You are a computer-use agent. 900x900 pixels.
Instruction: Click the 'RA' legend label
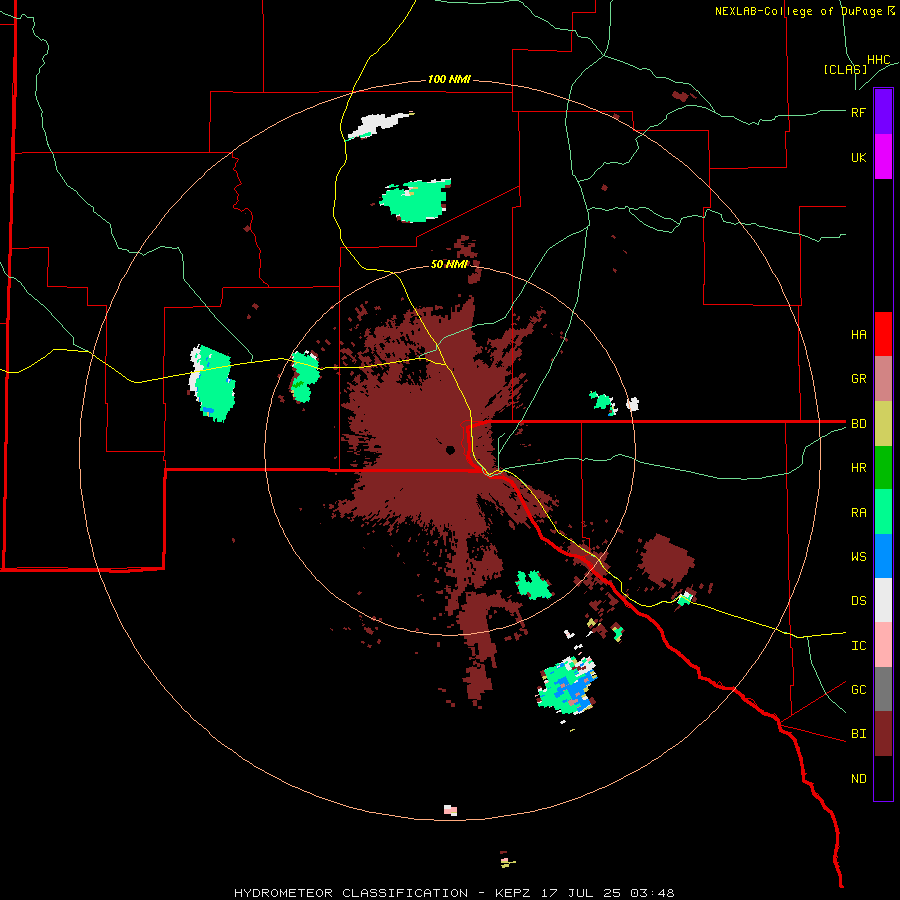pos(858,513)
